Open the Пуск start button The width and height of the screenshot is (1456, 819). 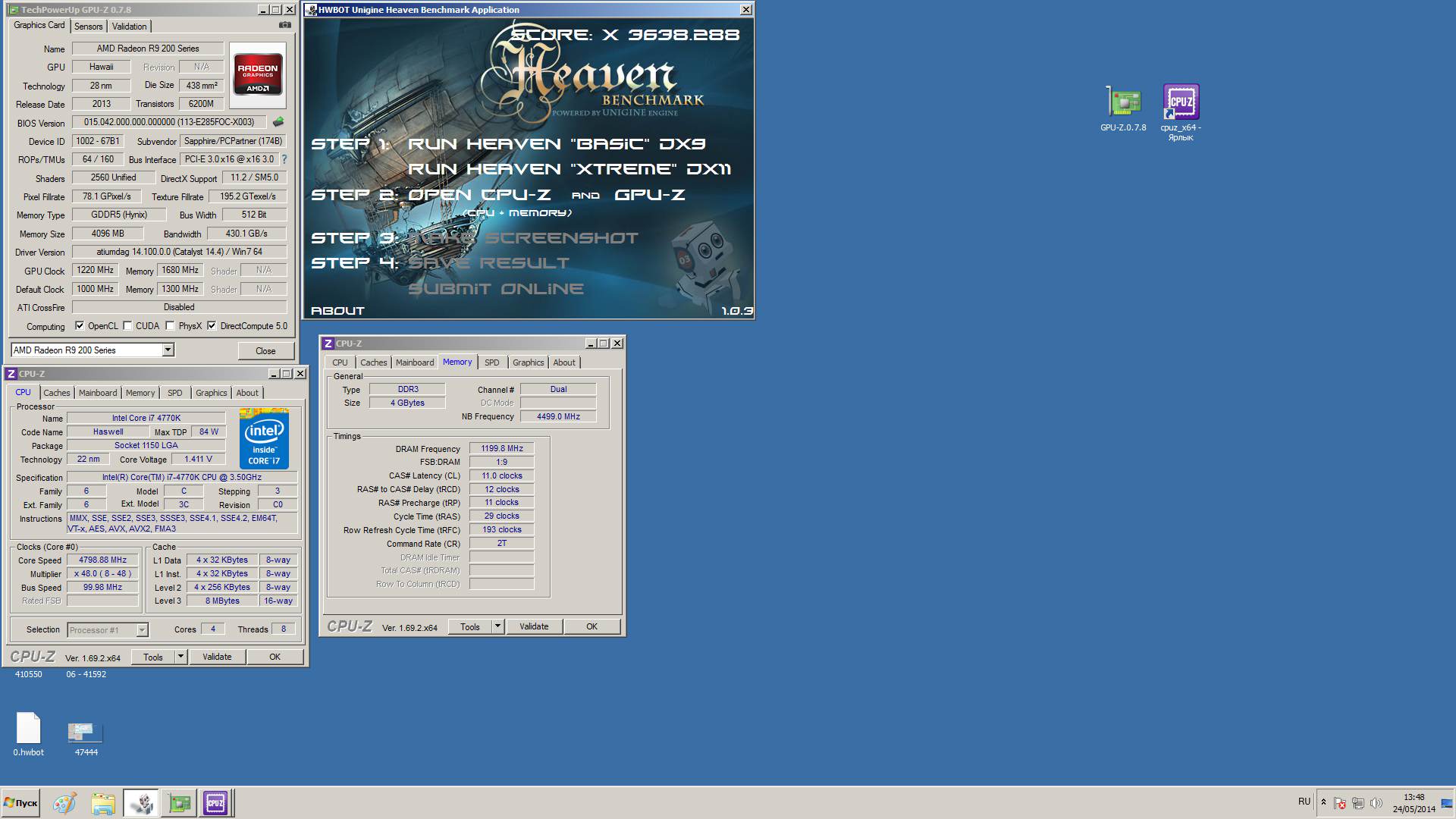pos(20,802)
